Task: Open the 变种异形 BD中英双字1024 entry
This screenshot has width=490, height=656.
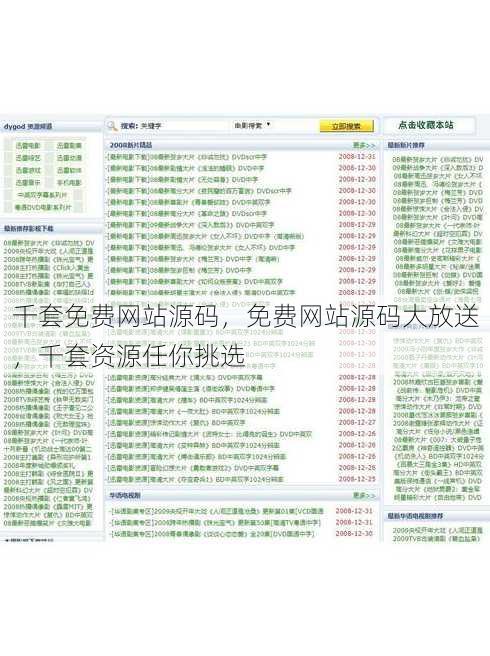Action: [x=193, y=445]
